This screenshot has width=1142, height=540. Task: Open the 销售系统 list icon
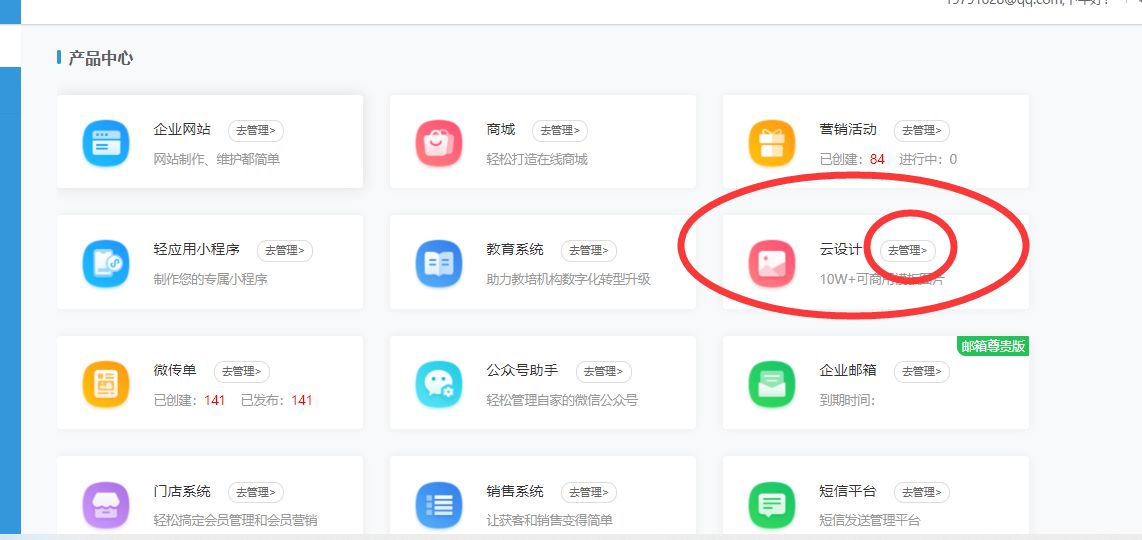(439, 505)
